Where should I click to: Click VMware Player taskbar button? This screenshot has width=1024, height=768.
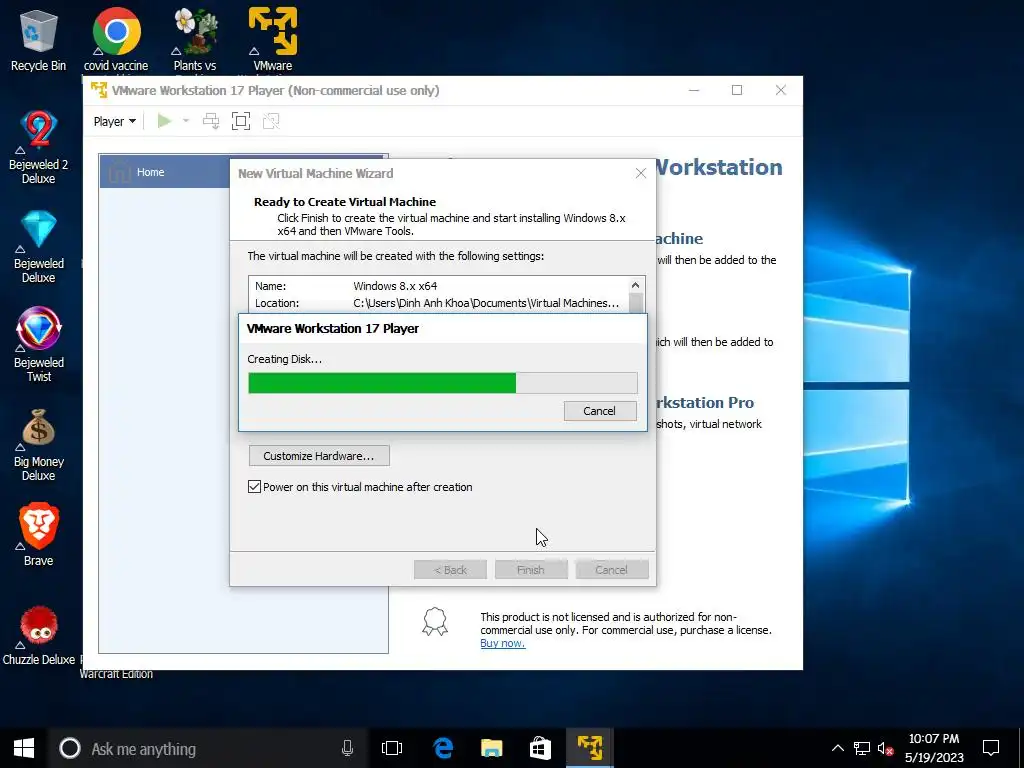590,748
